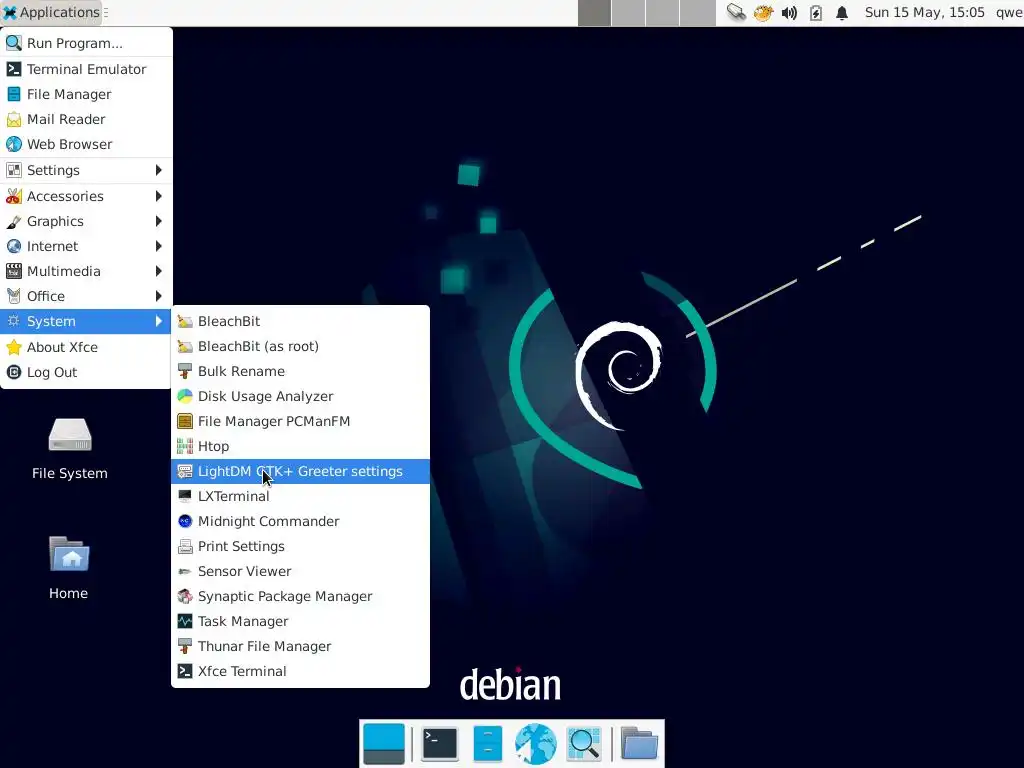Screen dimensions: 1024x768
Task: Launch Synaptic Package Manager
Action: 300,596
